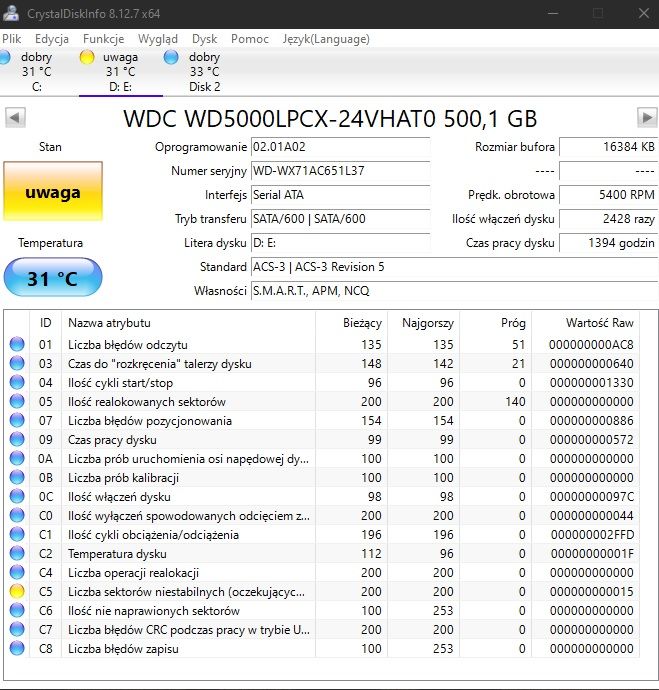Click the rotation speed value 5400 RPM
Screen dimensions: 659x690
tap(608, 195)
